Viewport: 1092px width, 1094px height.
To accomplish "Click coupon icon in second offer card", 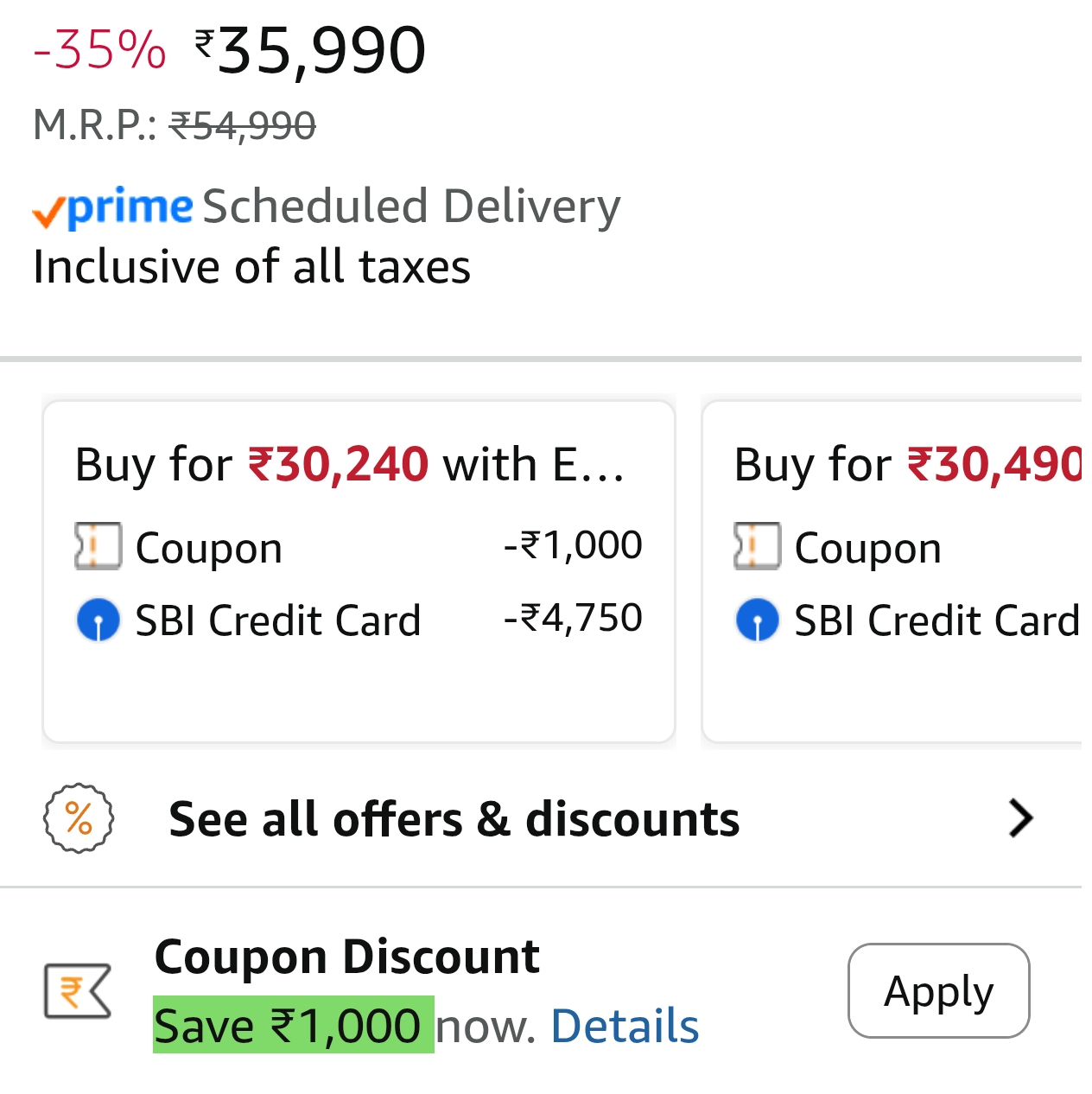I will click(757, 547).
